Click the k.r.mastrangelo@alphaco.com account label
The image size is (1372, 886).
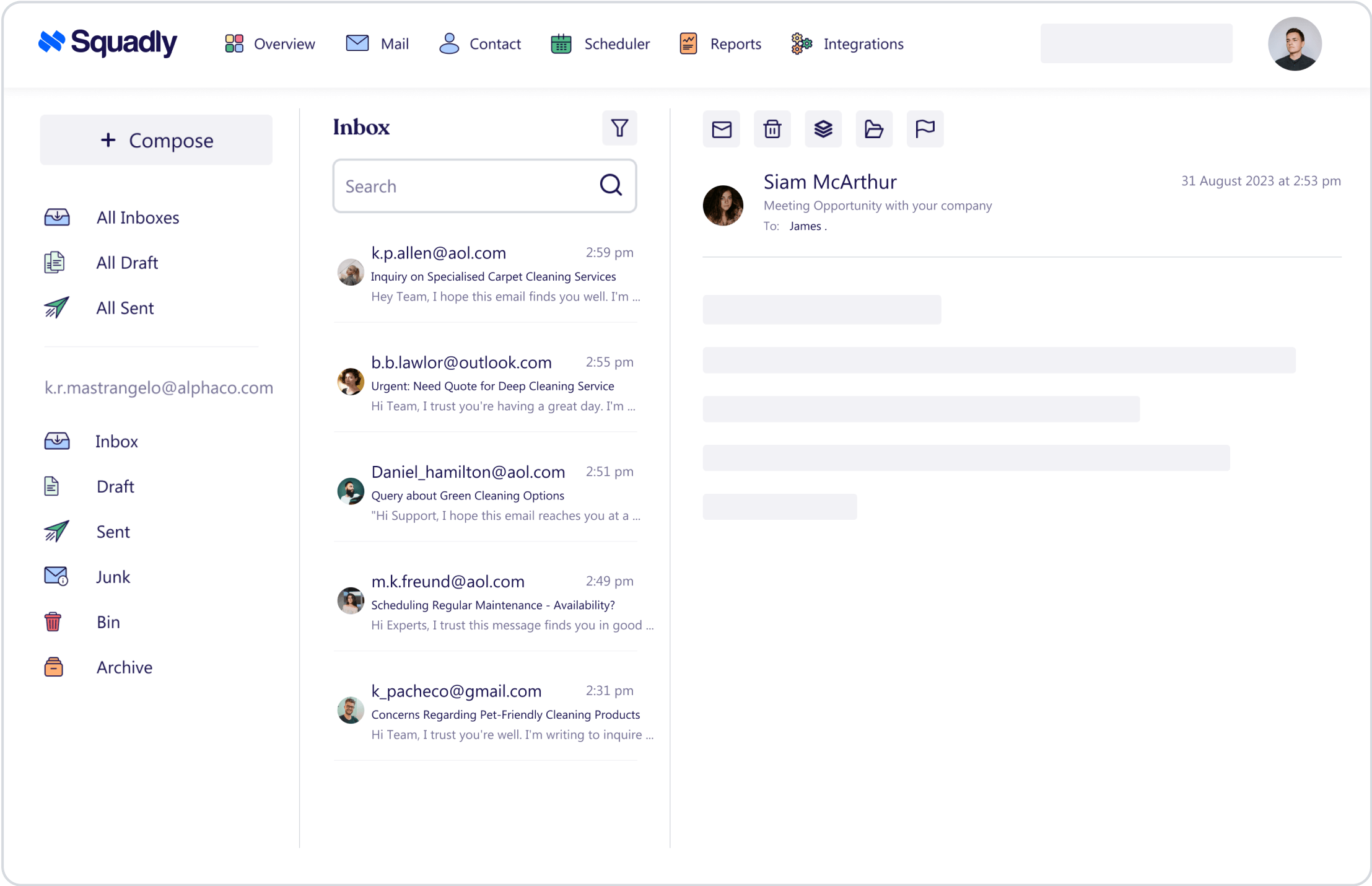[159, 388]
